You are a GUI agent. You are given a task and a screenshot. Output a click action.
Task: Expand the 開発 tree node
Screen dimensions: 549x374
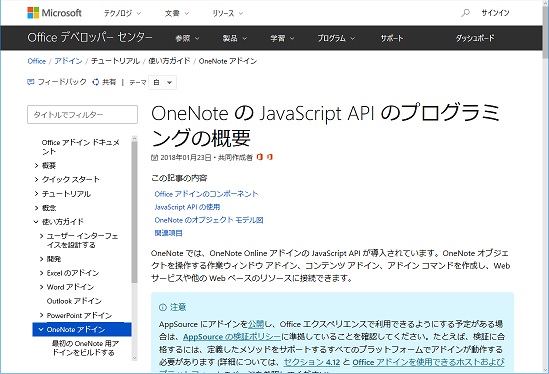pos(42,259)
